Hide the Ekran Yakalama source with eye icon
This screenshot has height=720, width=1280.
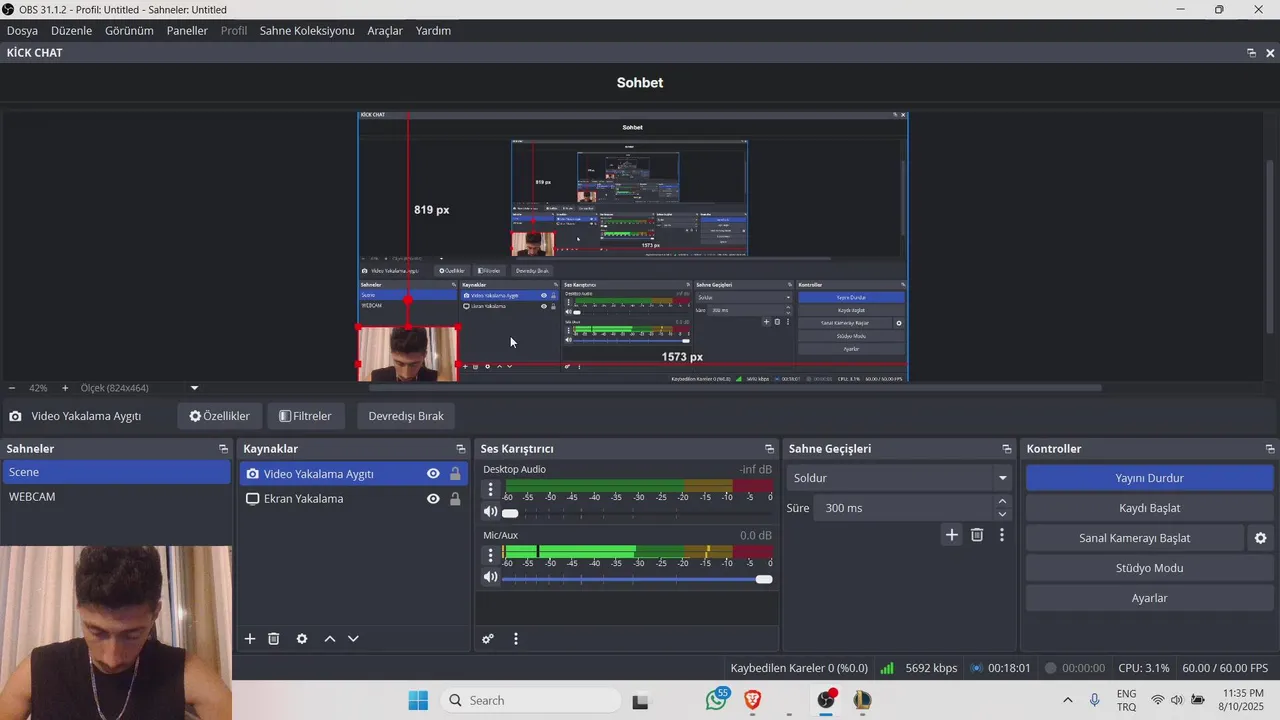pyautogui.click(x=433, y=499)
